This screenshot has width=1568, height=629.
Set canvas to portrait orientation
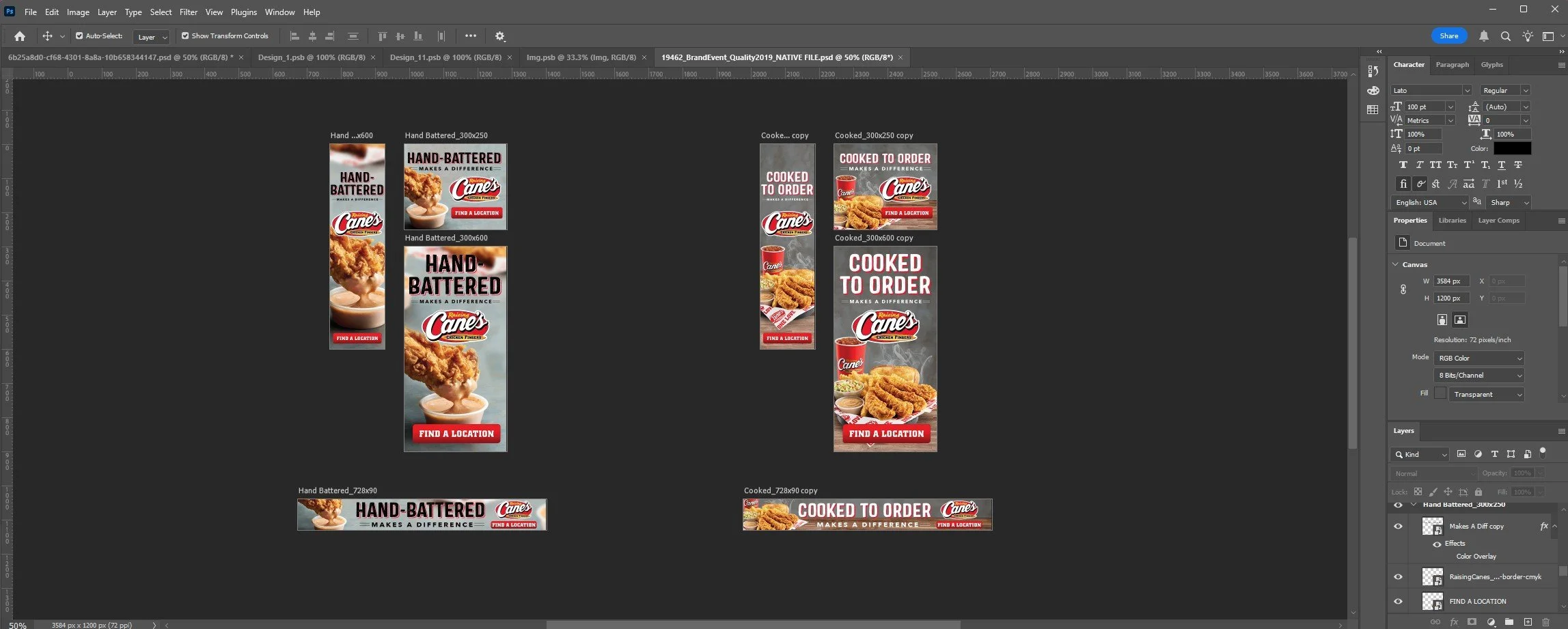click(1442, 320)
